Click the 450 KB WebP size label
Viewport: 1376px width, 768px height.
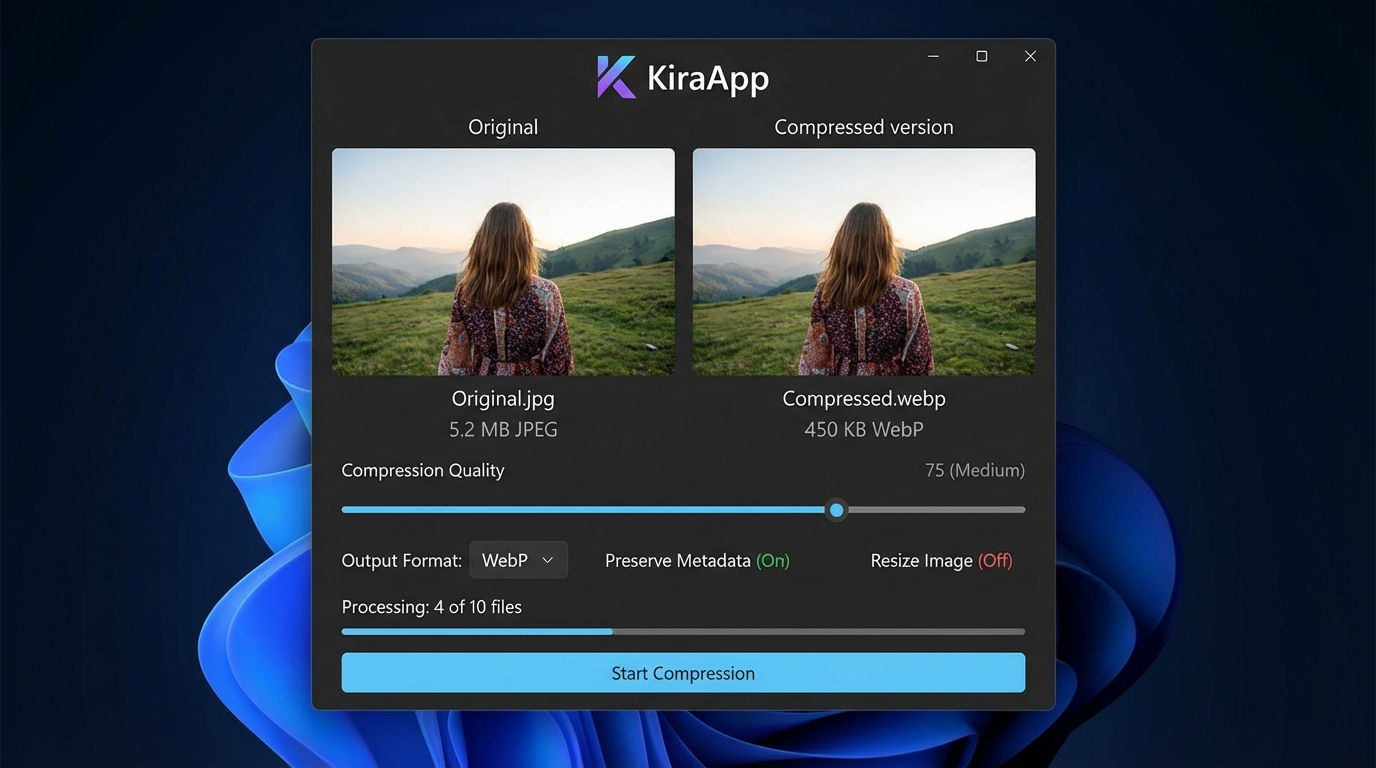(864, 430)
